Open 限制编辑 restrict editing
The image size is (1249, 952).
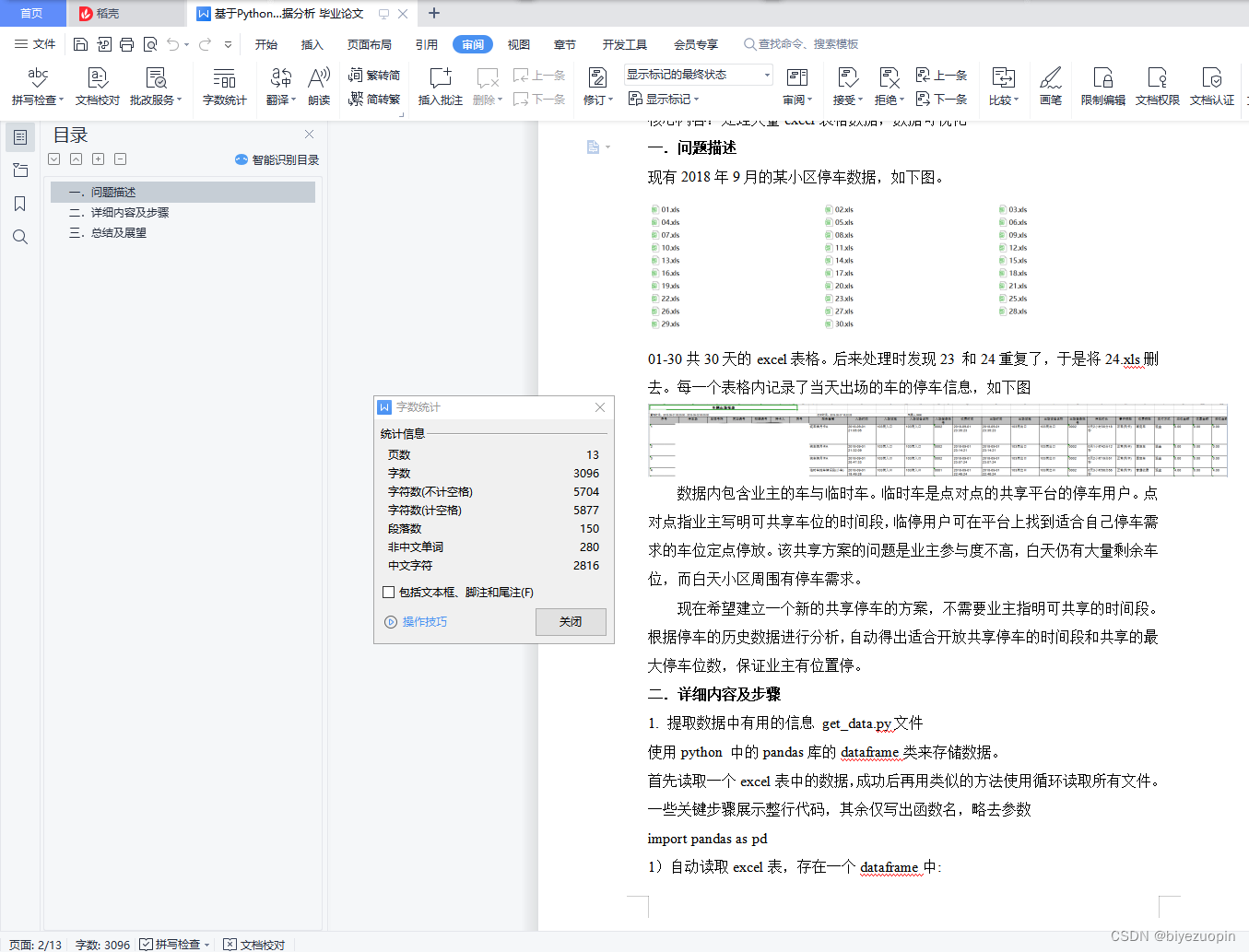coord(1102,88)
